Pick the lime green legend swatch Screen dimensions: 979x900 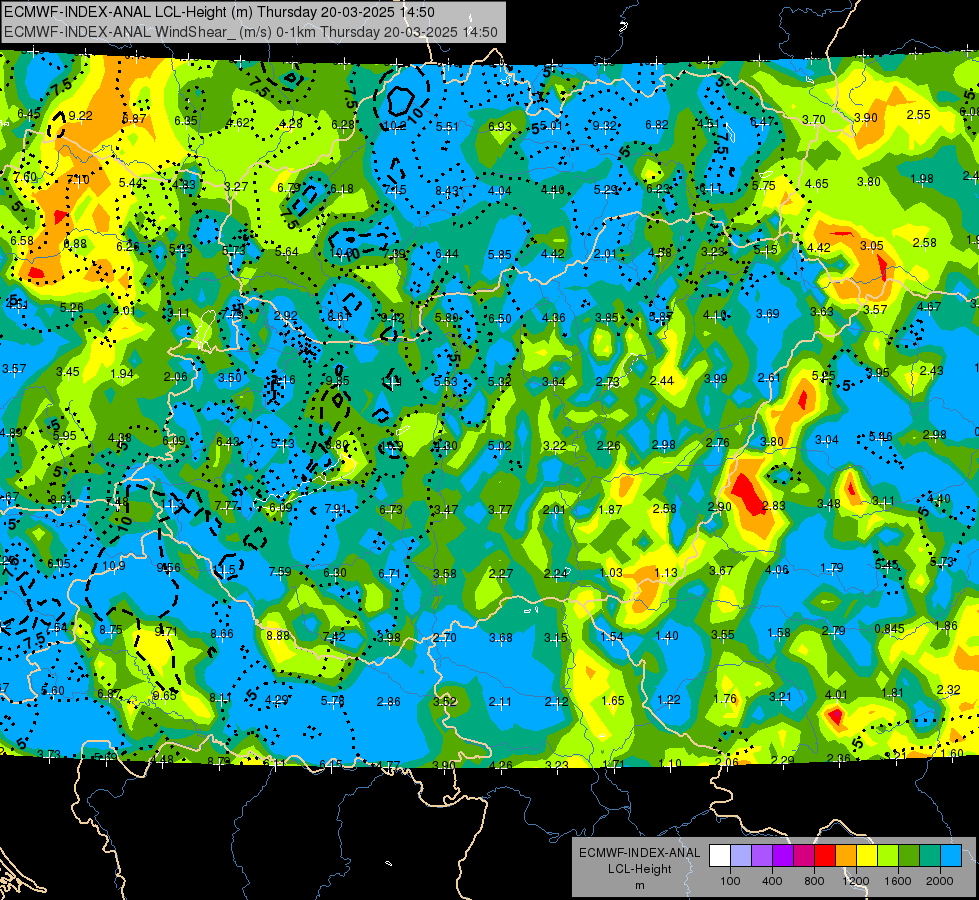coord(888,856)
